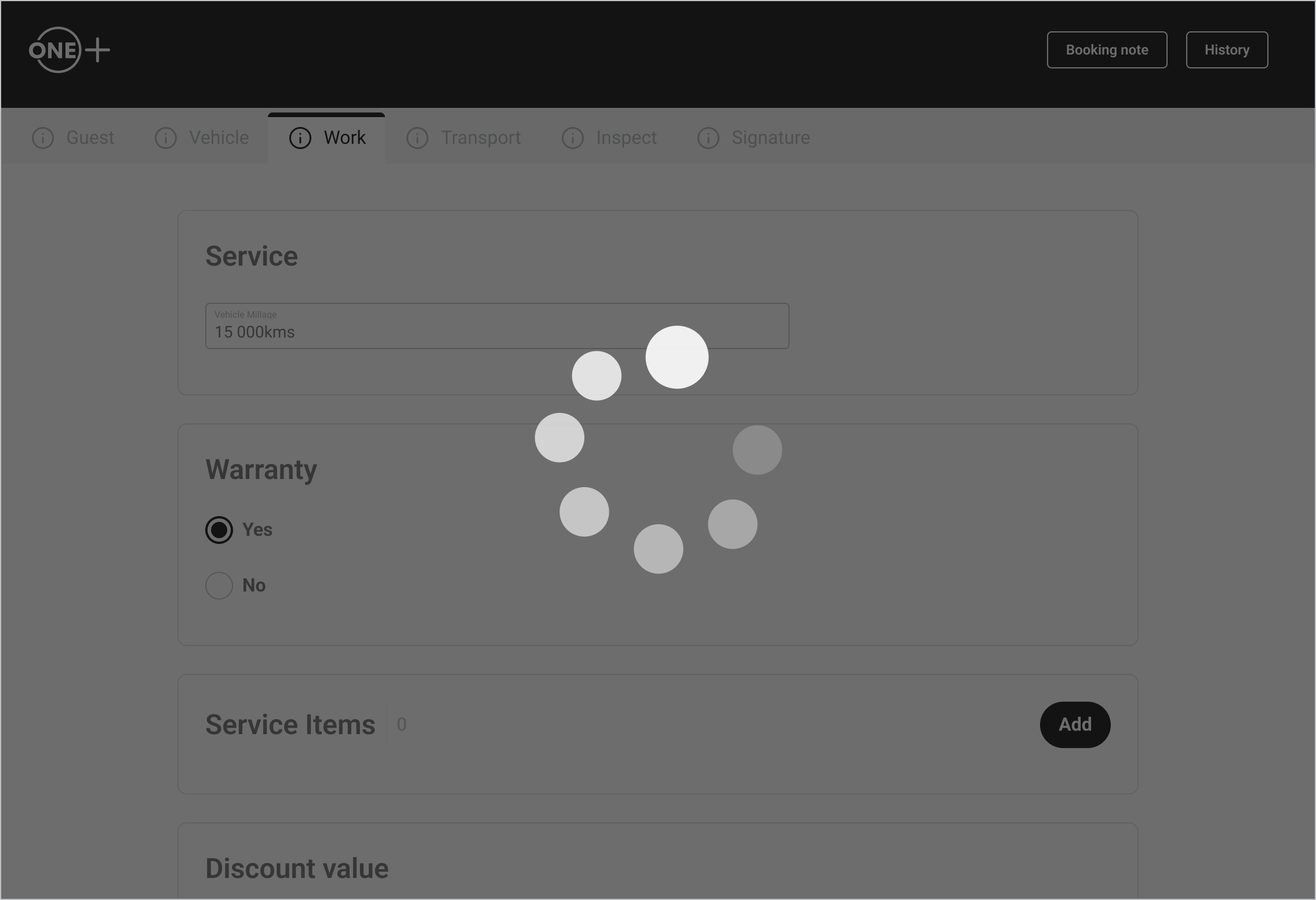Click the info icon beside Inspect

(x=573, y=138)
